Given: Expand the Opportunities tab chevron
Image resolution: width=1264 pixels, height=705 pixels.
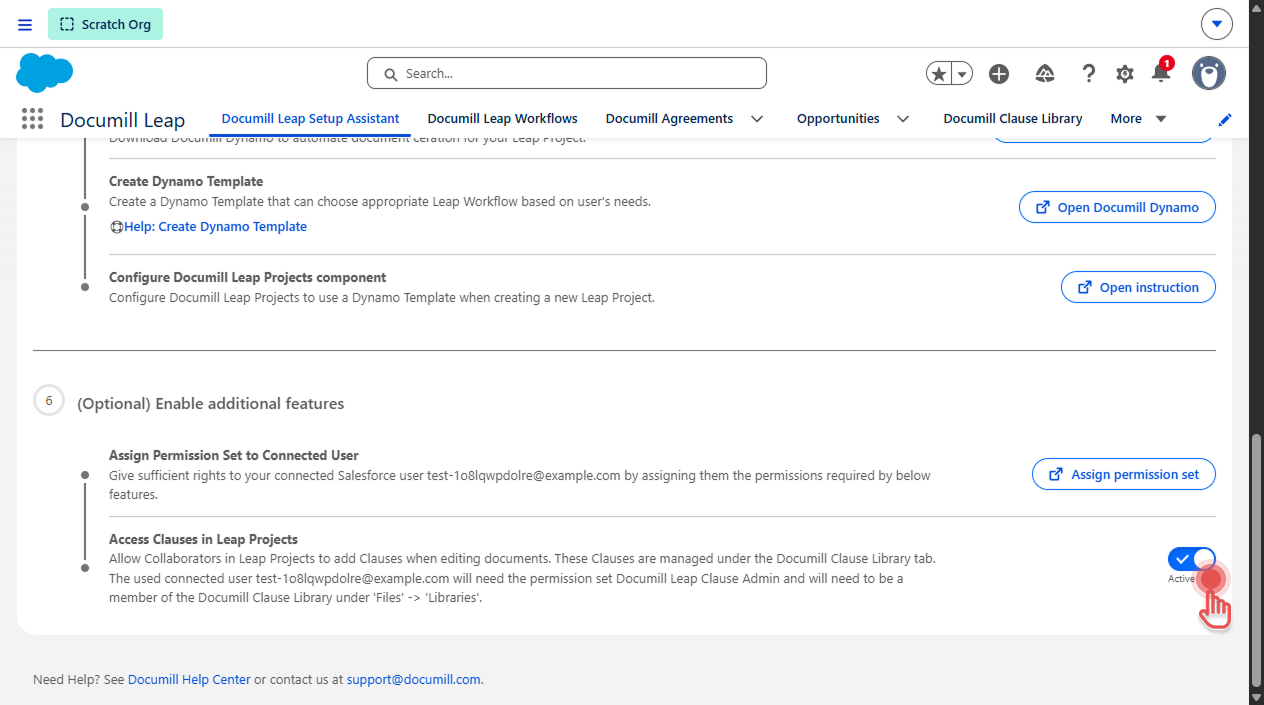Looking at the screenshot, I should 903,119.
